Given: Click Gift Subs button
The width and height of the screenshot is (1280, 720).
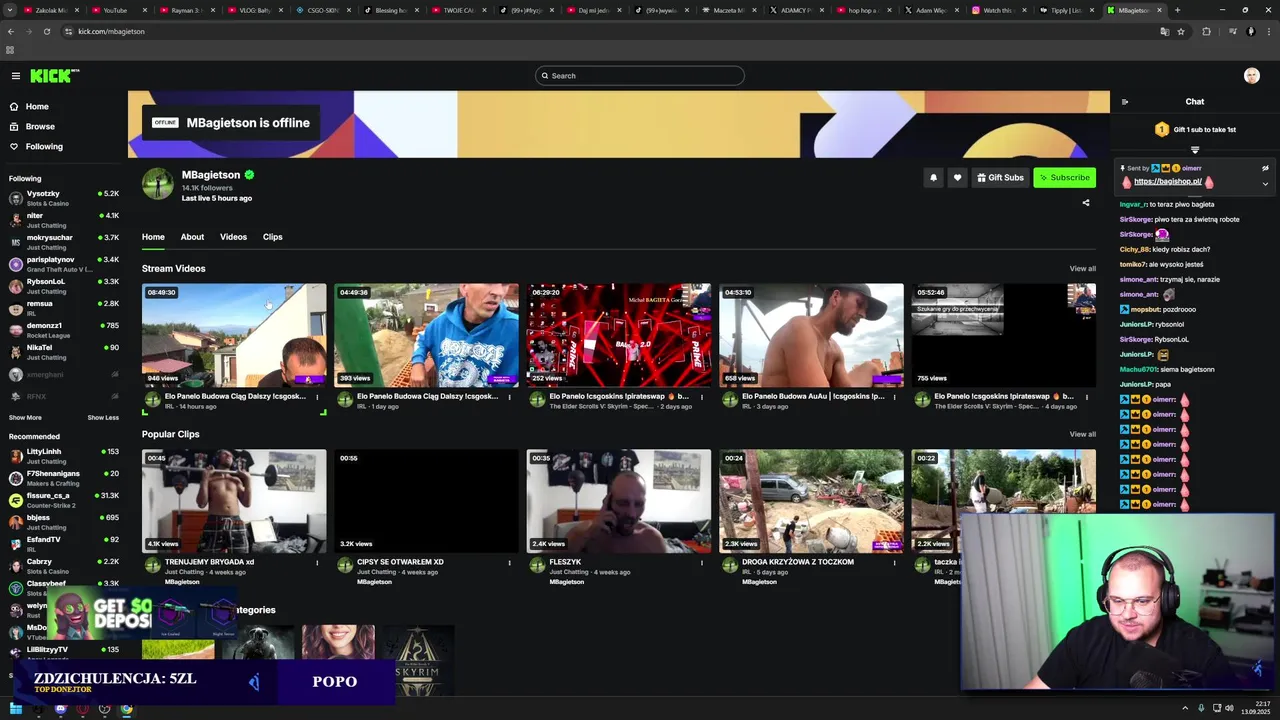Looking at the screenshot, I should pos(1000,178).
